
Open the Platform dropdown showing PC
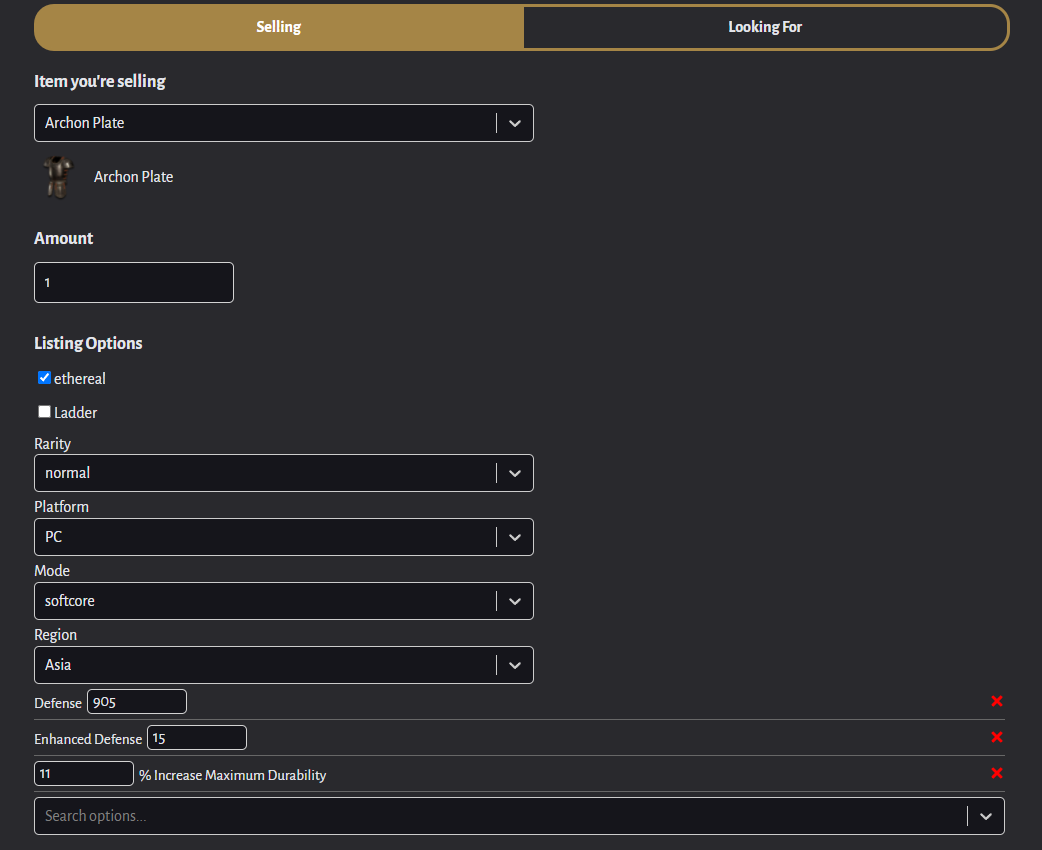284,537
